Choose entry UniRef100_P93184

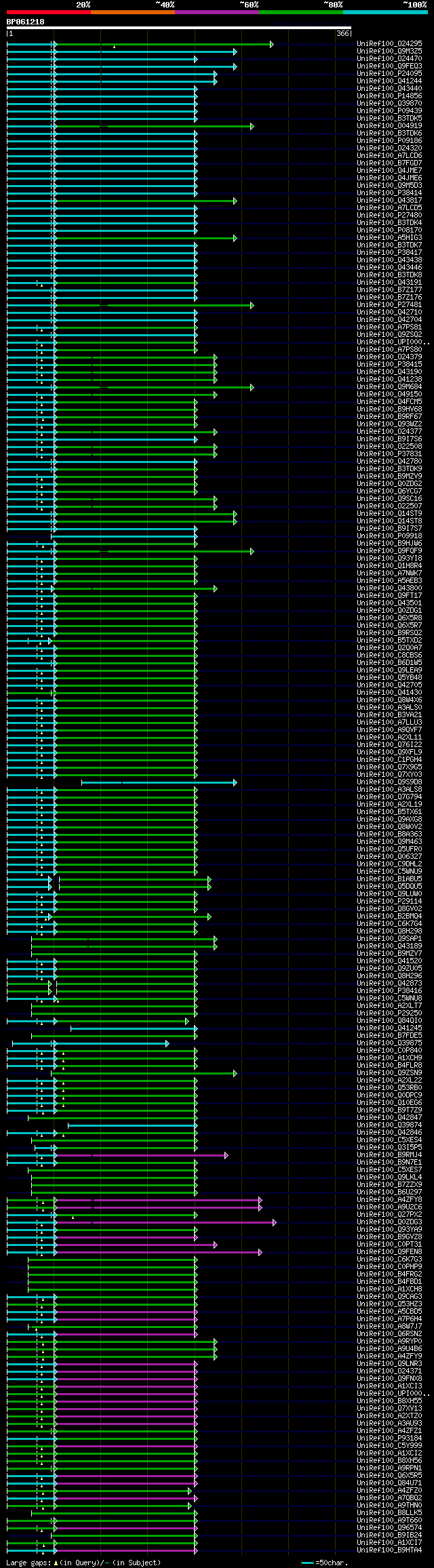(x=389, y=1439)
